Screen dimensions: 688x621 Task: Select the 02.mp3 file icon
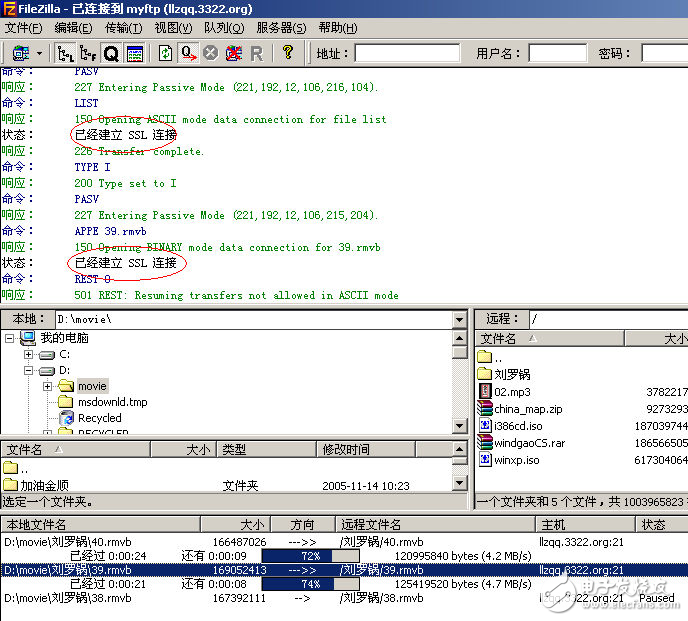pos(485,391)
